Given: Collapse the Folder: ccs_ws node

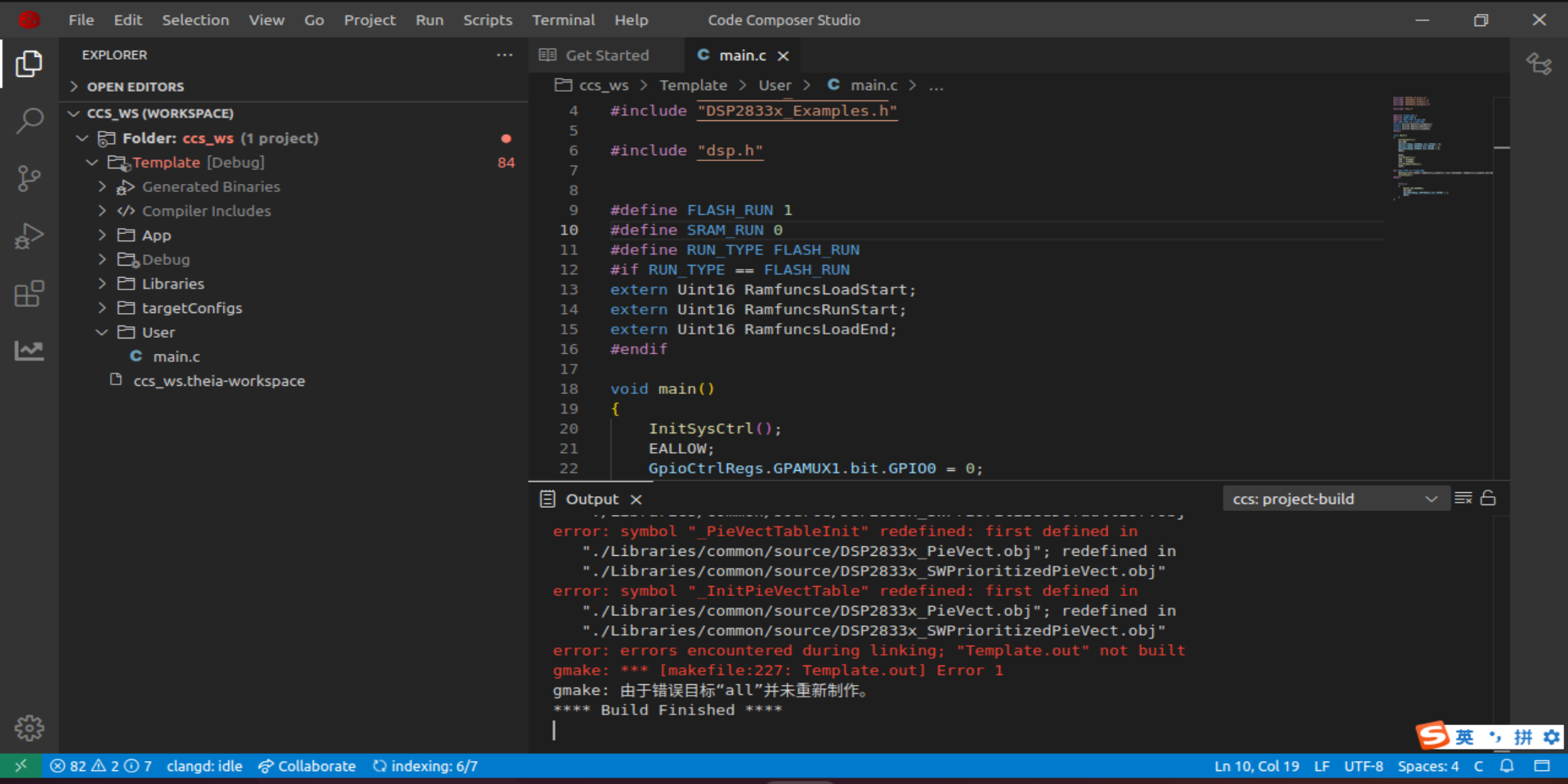Looking at the screenshot, I should [83, 138].
